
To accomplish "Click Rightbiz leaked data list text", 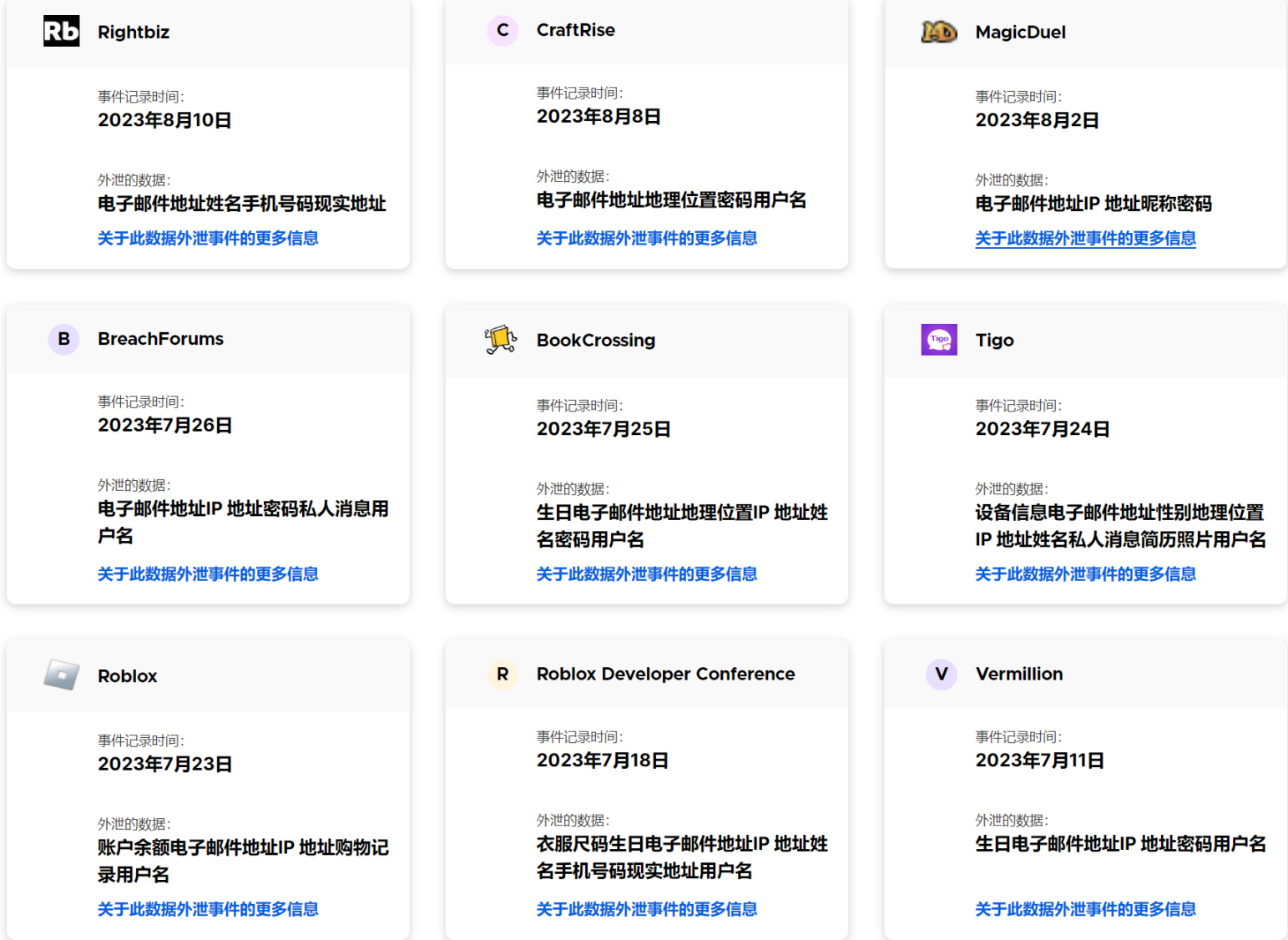I will tap(242, 204).
